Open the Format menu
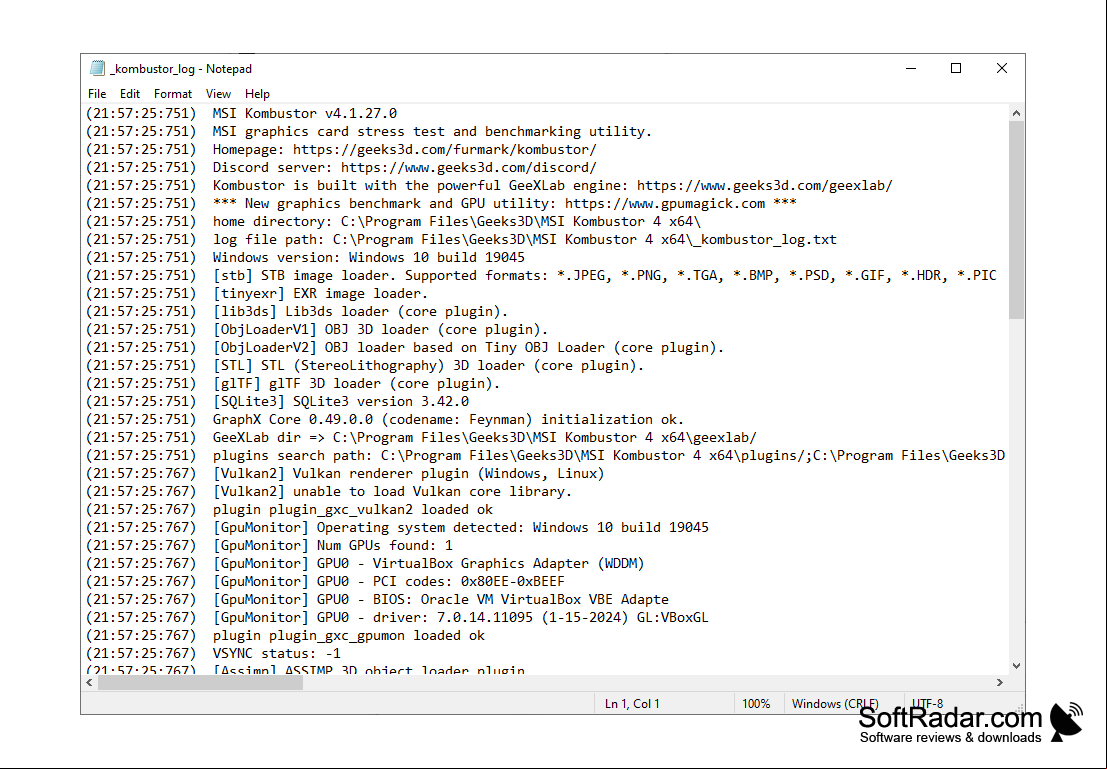Image resolution: width=1107 pixels, height=769 pixels. pos(173,94)
